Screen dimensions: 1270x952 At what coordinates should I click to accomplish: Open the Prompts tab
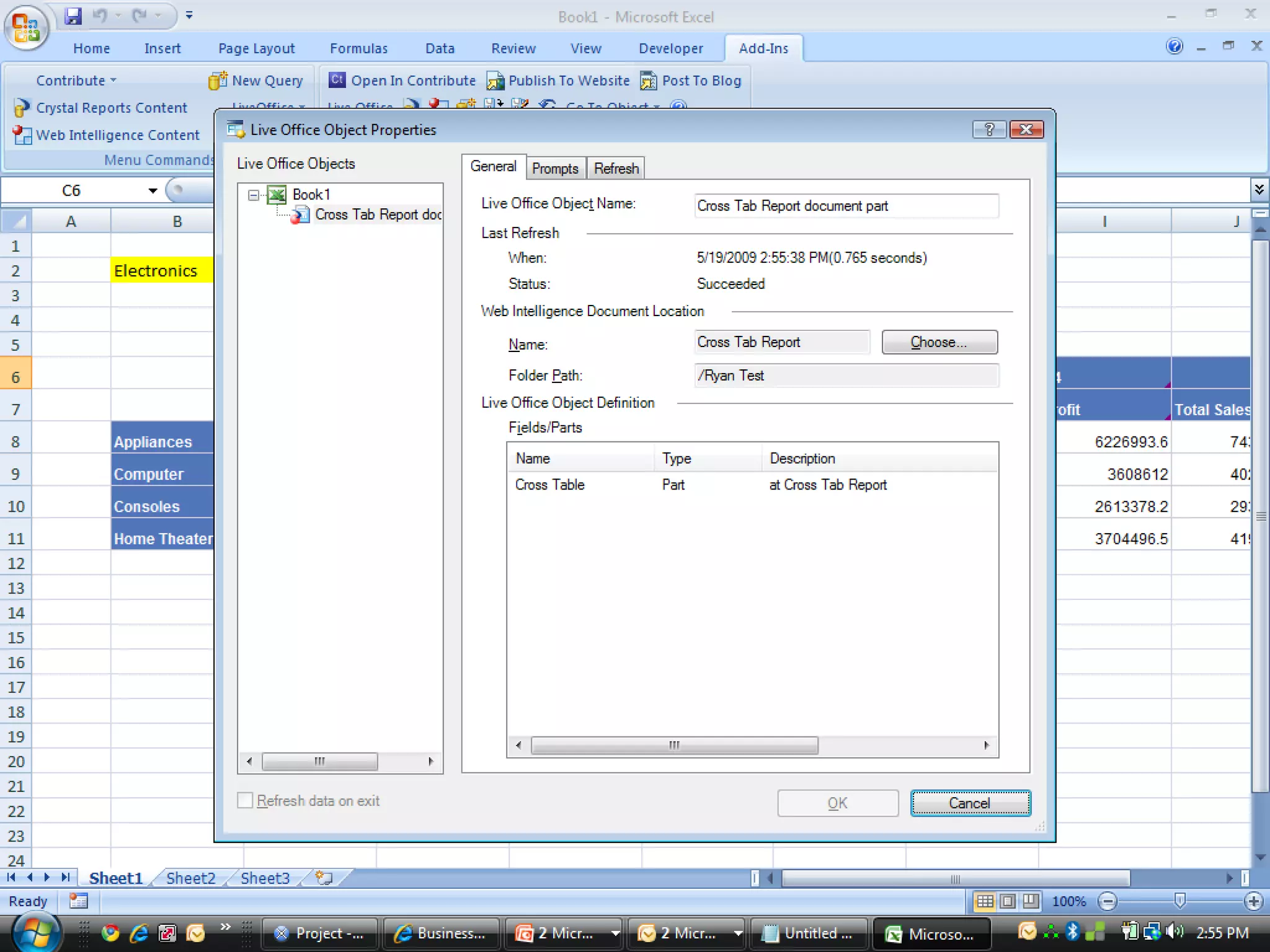pyautogui.click(x=555, y=169)
